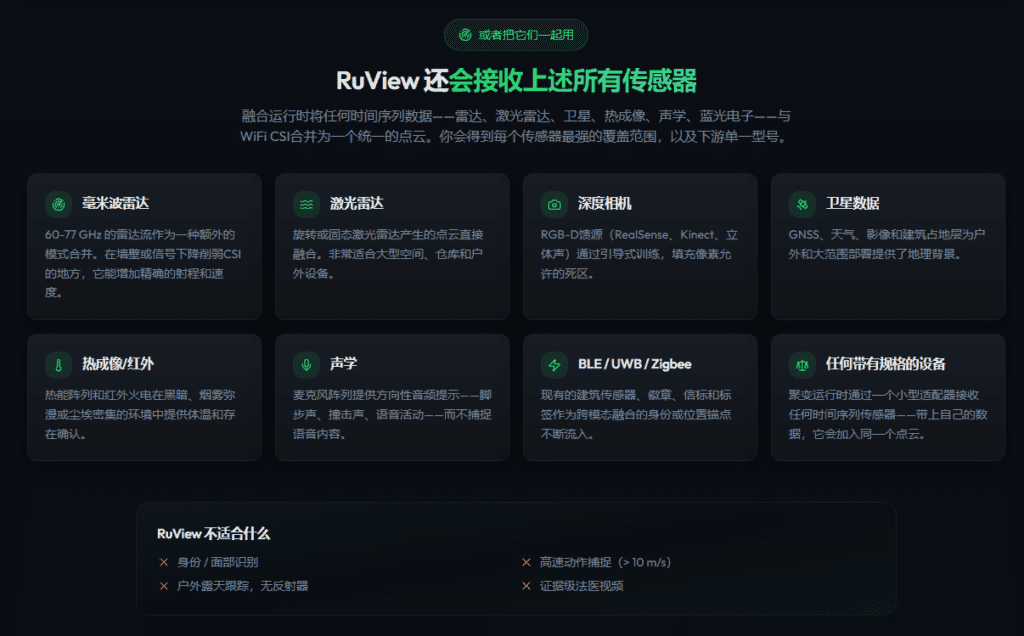Viewport: 1024px width, 636px height.
Task: Click the green 会接收上述所有传感器 headline text
Action: 573,81
